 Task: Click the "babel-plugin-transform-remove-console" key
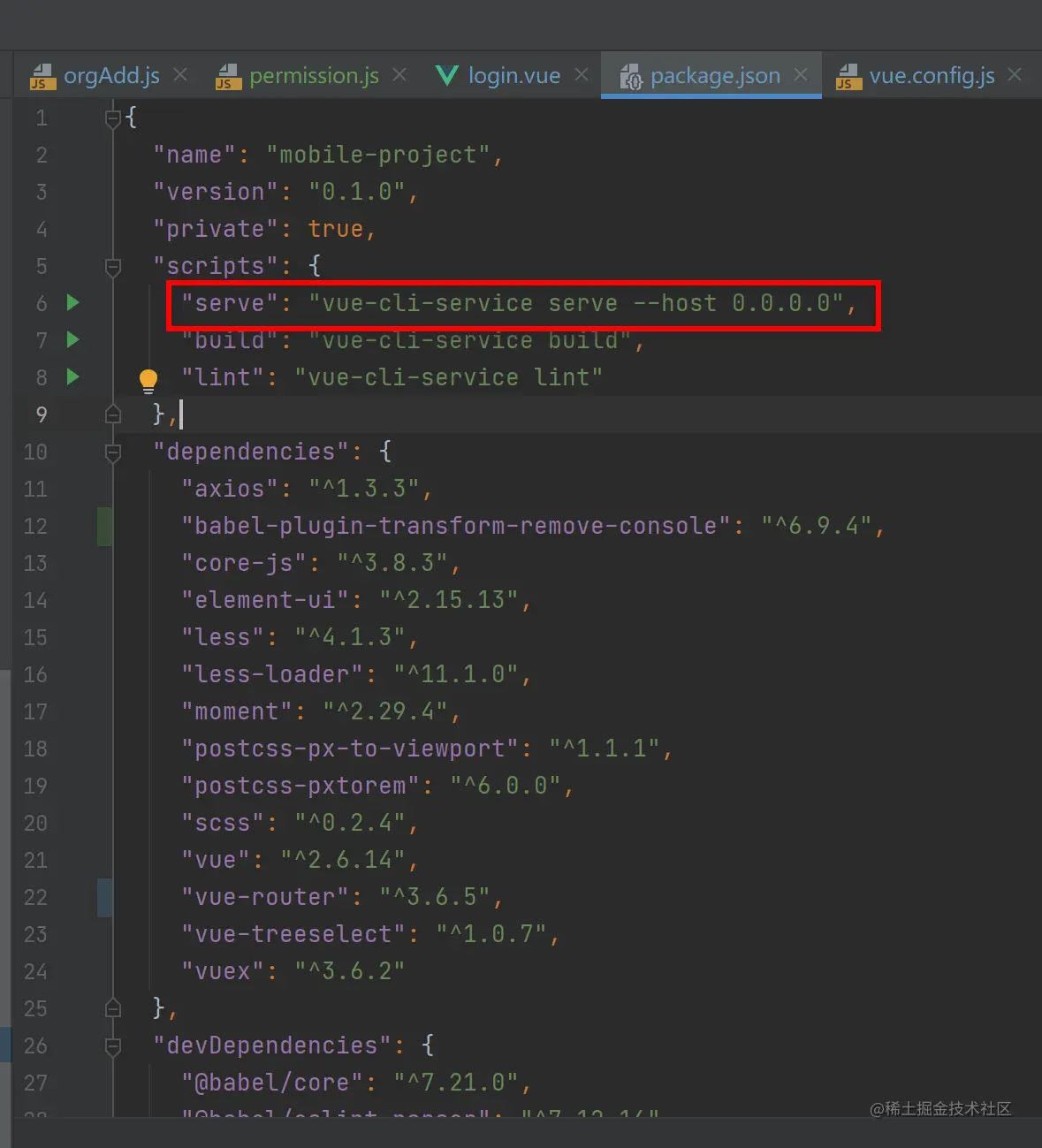pos(456,527)
